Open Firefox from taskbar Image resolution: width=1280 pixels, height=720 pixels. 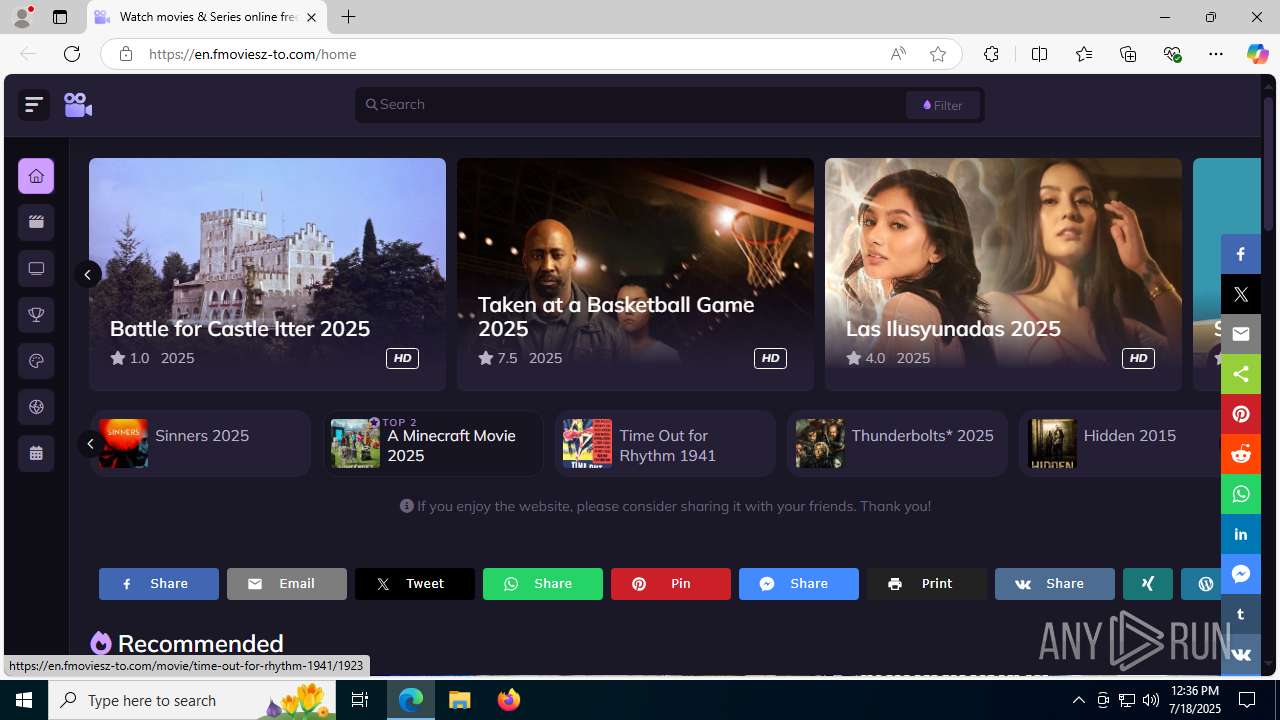tap(509, 700)
